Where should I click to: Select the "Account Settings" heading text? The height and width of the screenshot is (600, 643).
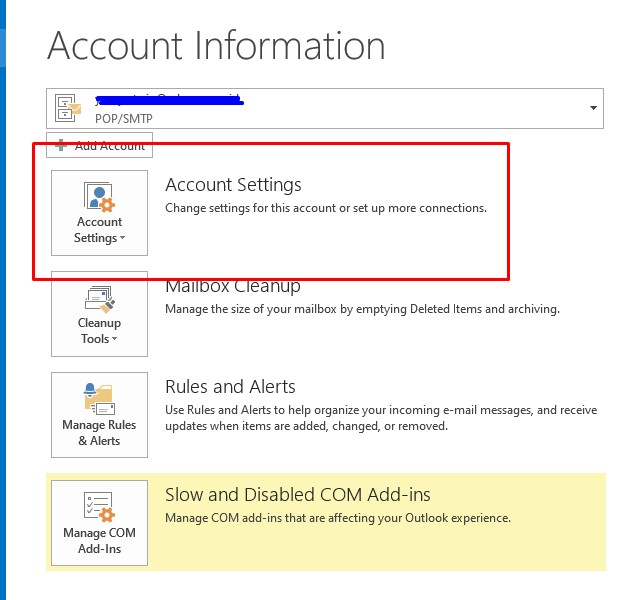coord(233,185)
